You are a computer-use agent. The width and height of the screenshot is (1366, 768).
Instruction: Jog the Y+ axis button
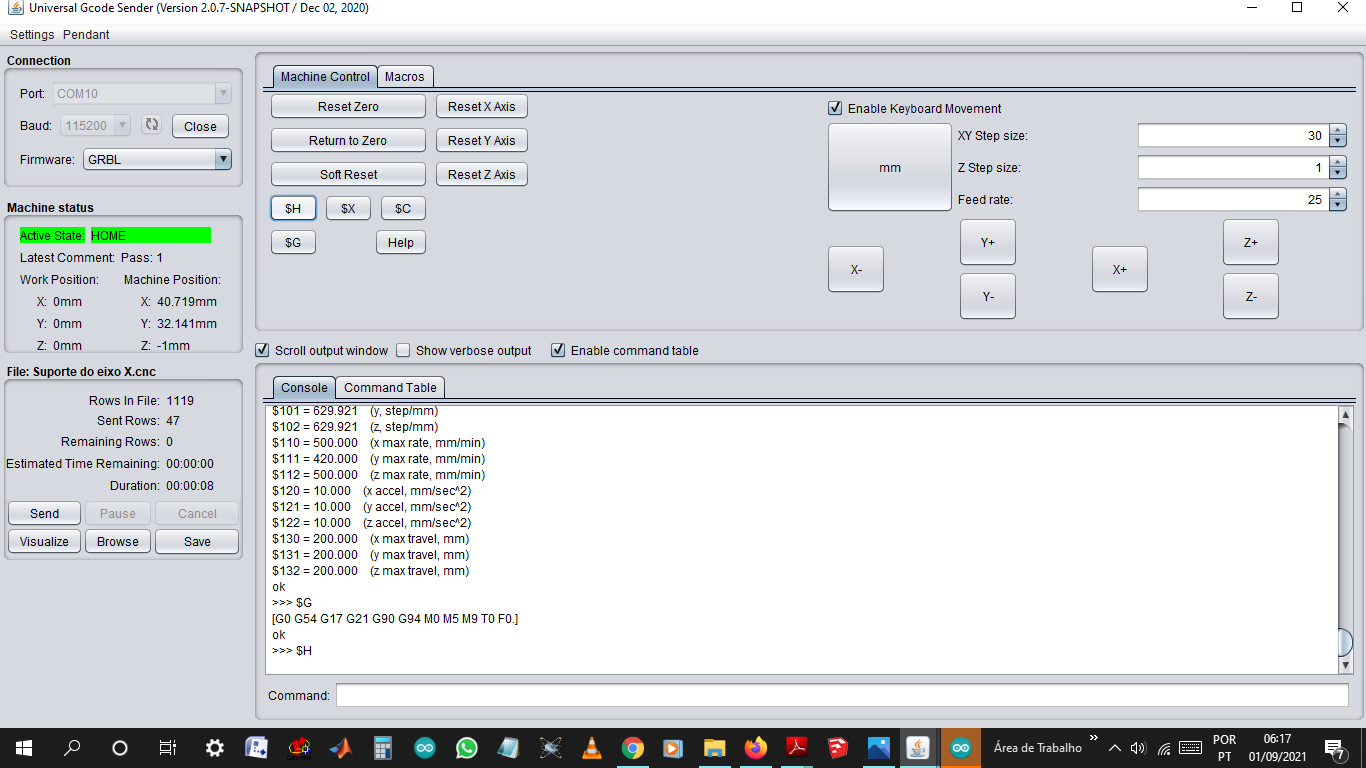point(988,242)
